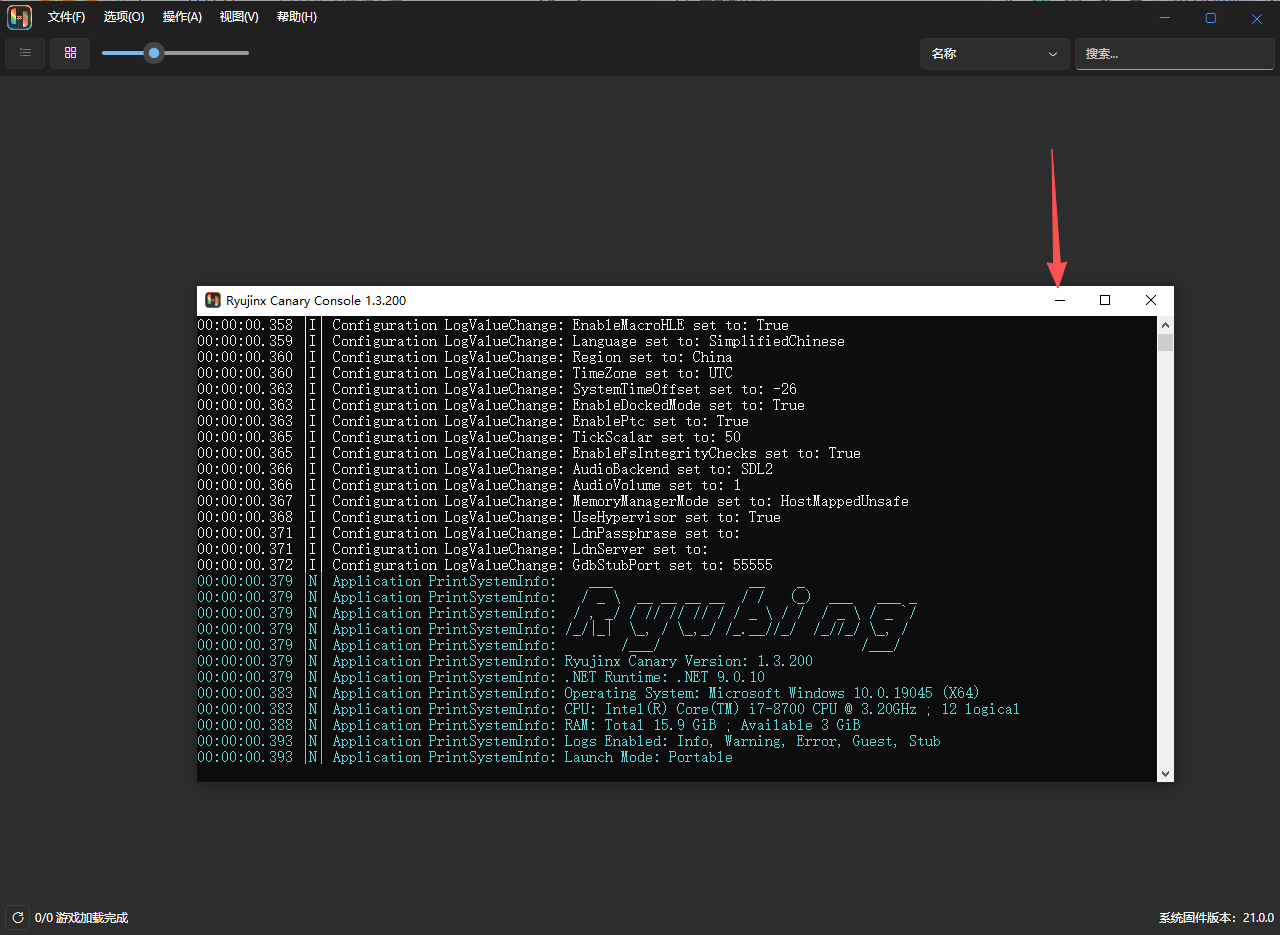This screenshot has width=1280, height=935.
Task: Click the icon size slider handle
Action: [153, 53]
